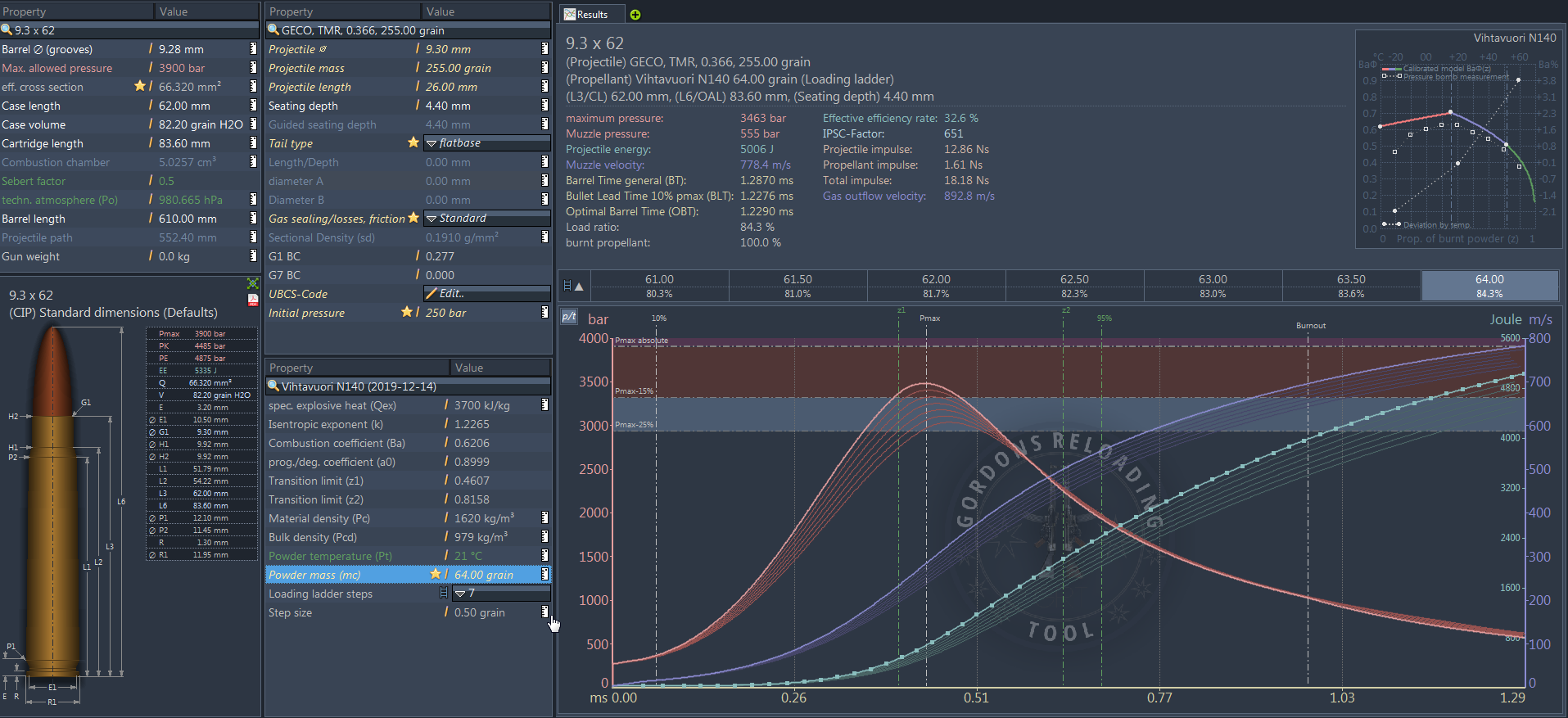
Task: Click the unit ruler icon for Projectile mass
Action: (x=545, y=68)
